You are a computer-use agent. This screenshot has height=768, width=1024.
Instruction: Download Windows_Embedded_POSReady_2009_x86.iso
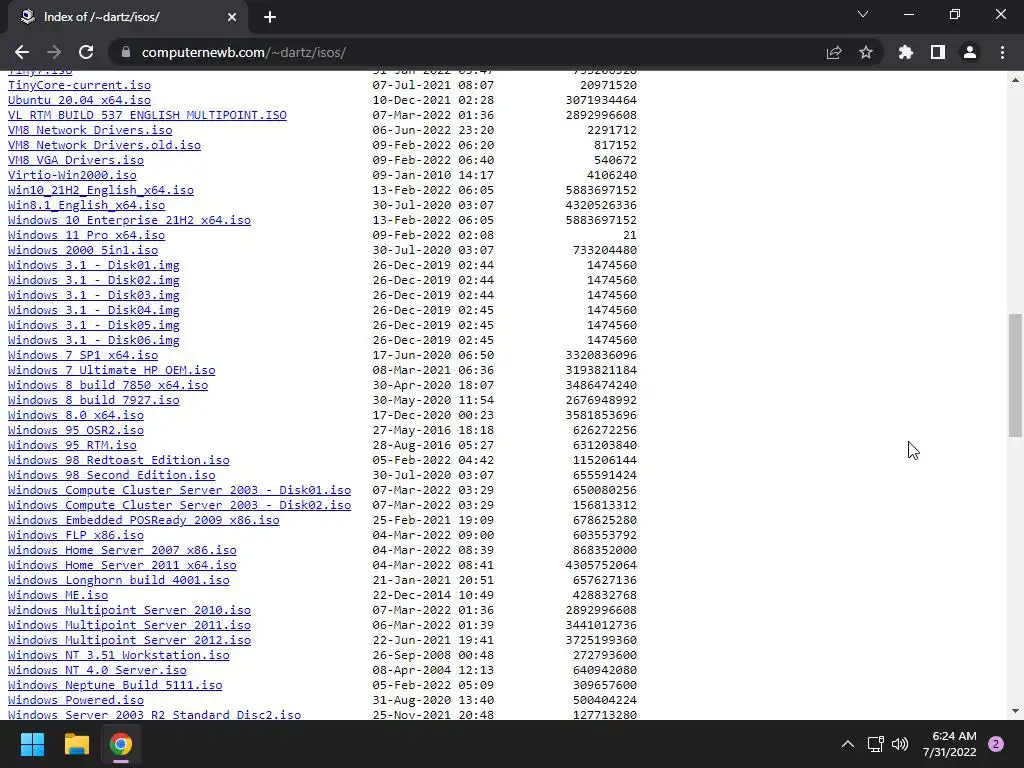click(144, 520)
